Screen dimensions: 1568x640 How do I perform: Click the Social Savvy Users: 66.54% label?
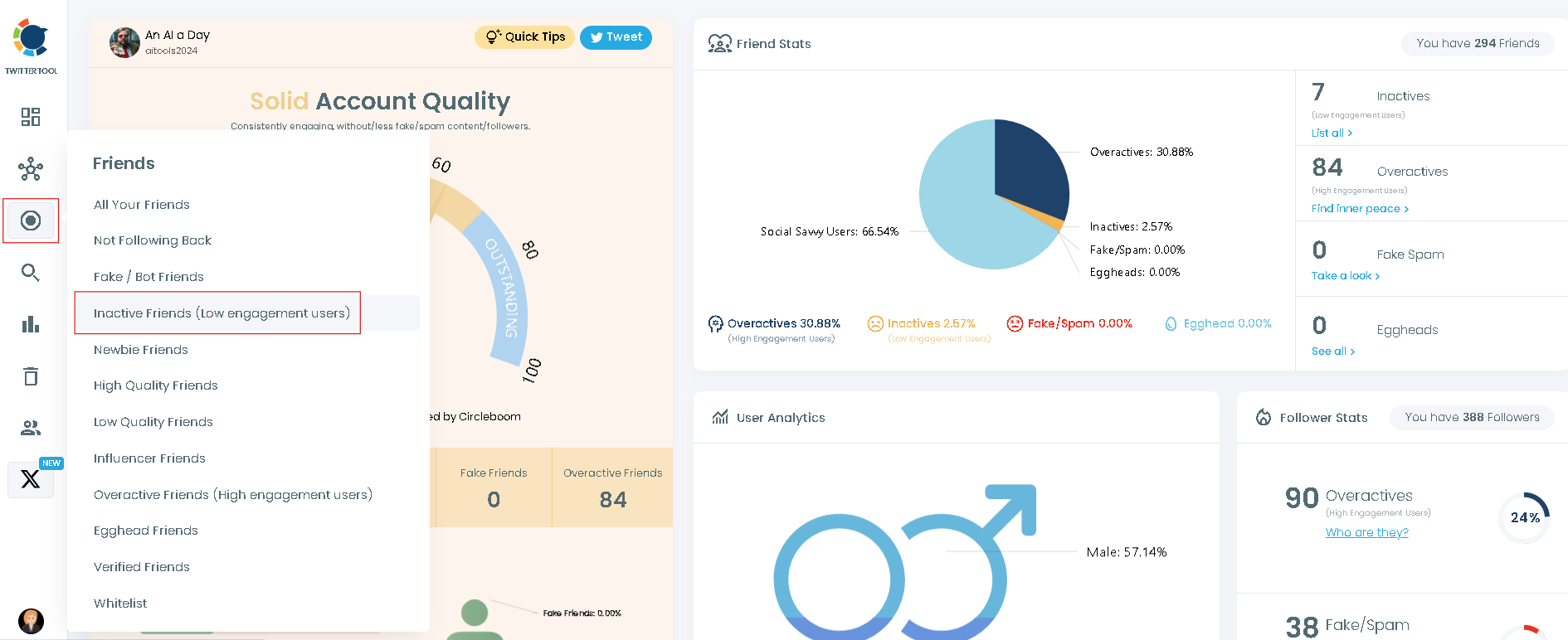pyautogui.click(x=830, y=231)
